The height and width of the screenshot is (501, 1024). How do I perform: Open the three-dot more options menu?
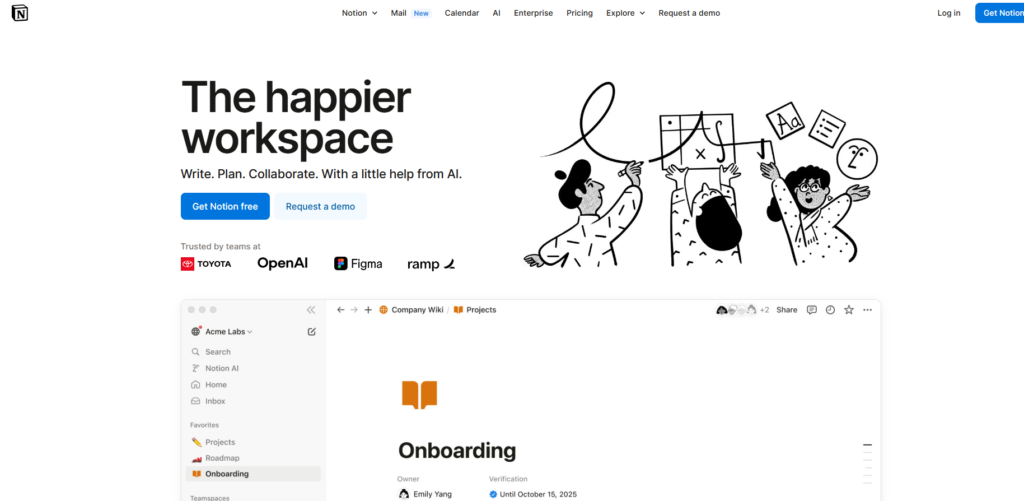[x=867, y=310]
